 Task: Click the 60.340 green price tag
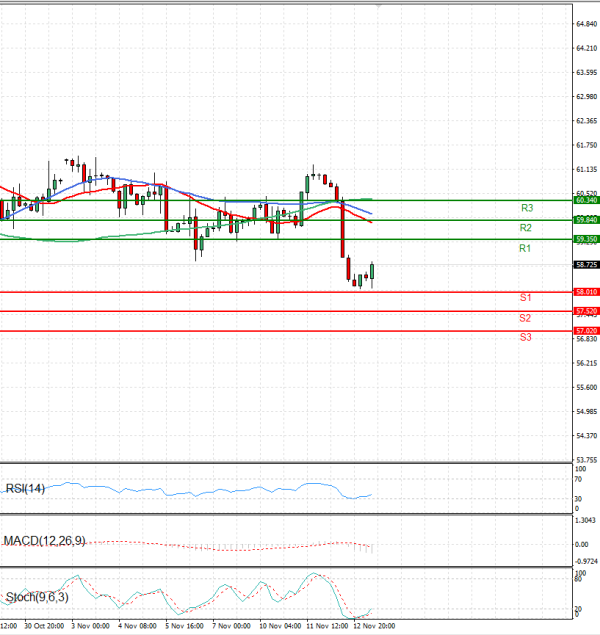(586, 200)
